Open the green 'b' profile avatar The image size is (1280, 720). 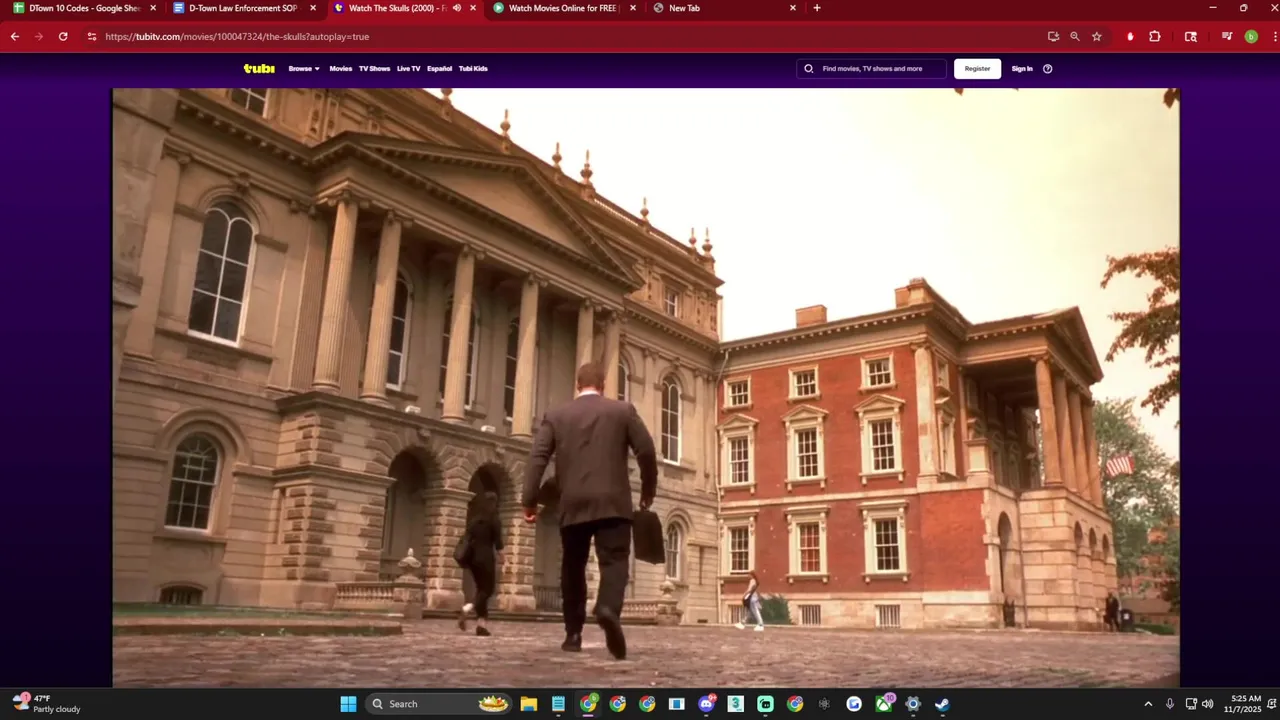1251,36
